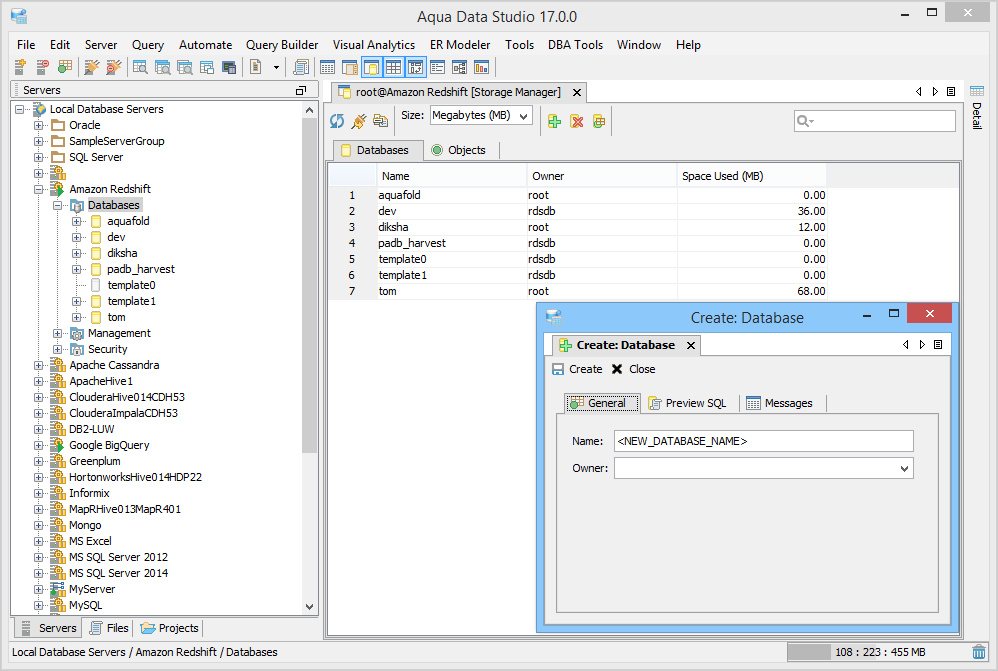Click the search field in Storage Manager
This screenshot has height=671, width=998.
coord(875,121)
